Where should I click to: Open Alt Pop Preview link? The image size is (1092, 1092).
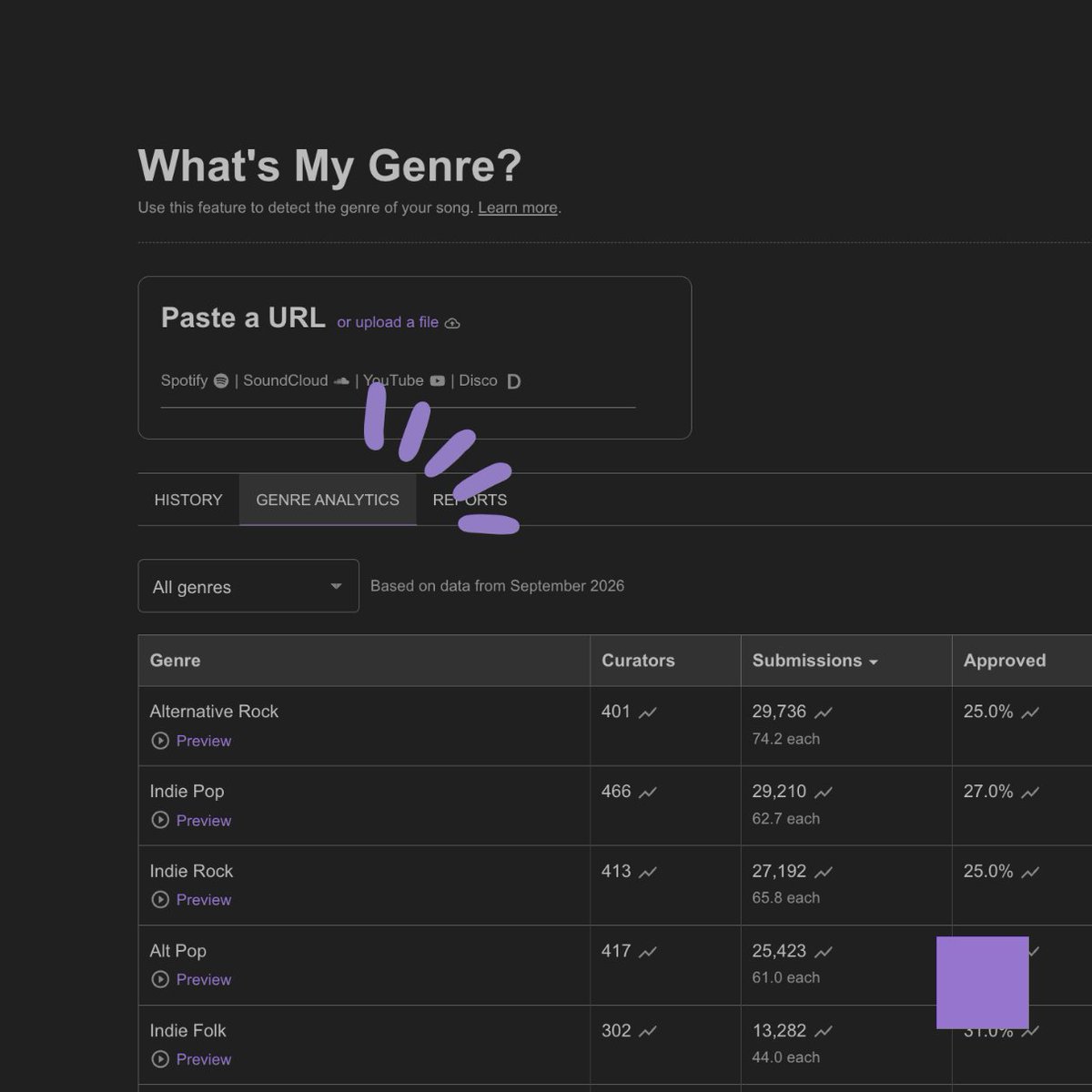pyautogui.click(x=204, y=979)
